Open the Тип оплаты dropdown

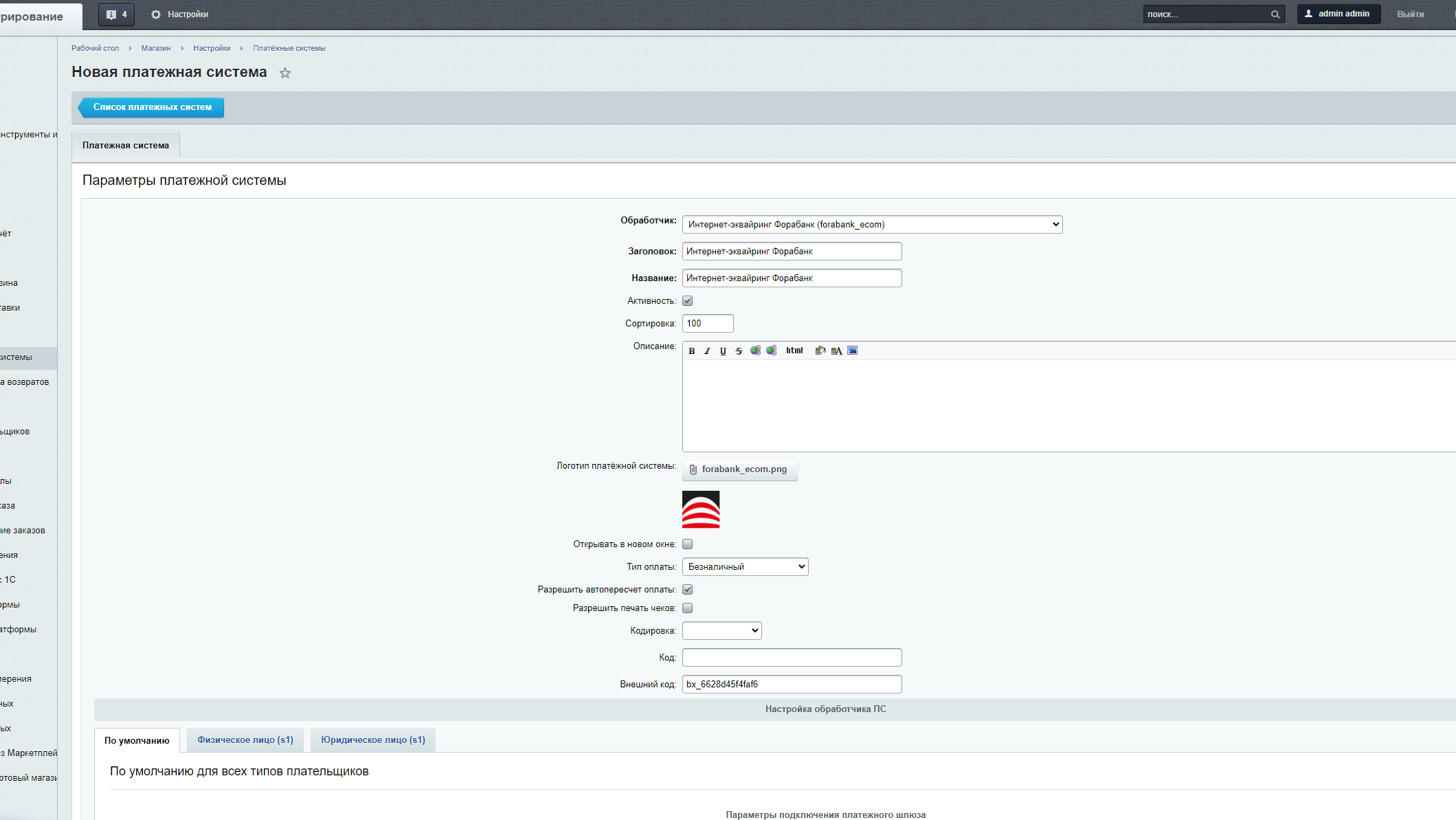point(745,567)
